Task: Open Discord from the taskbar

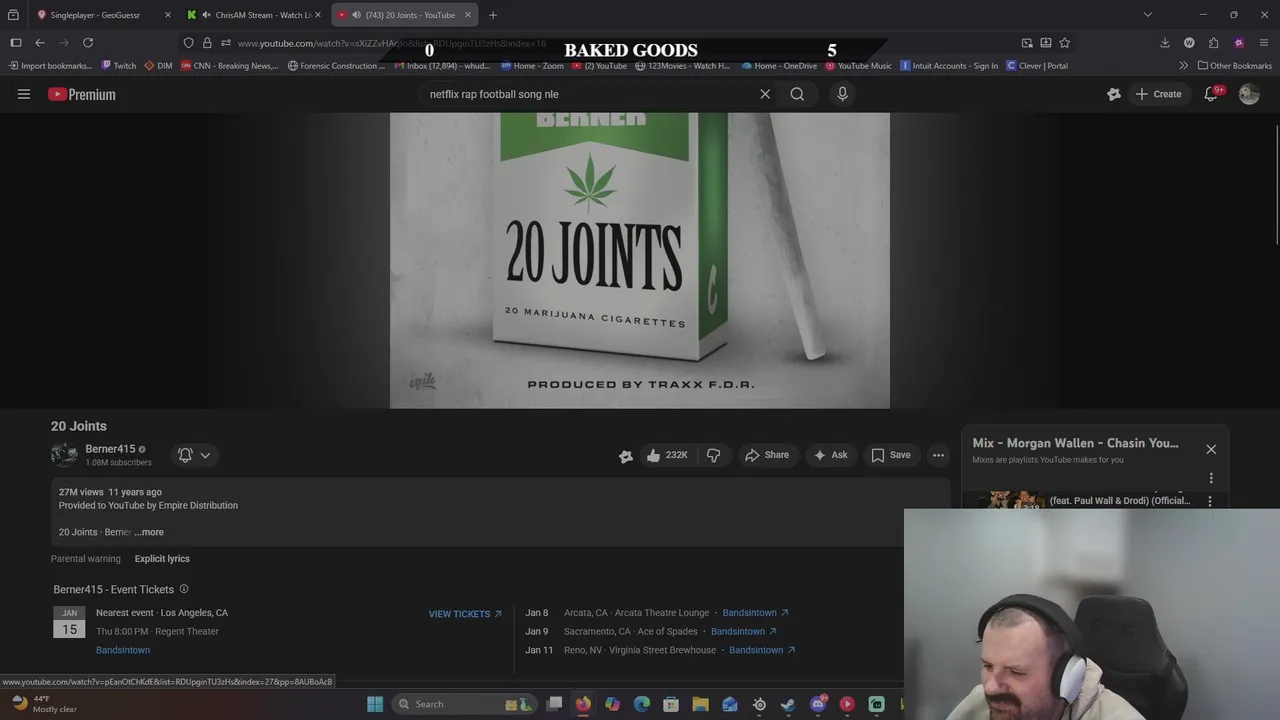Action: click(x=818, y=704)
